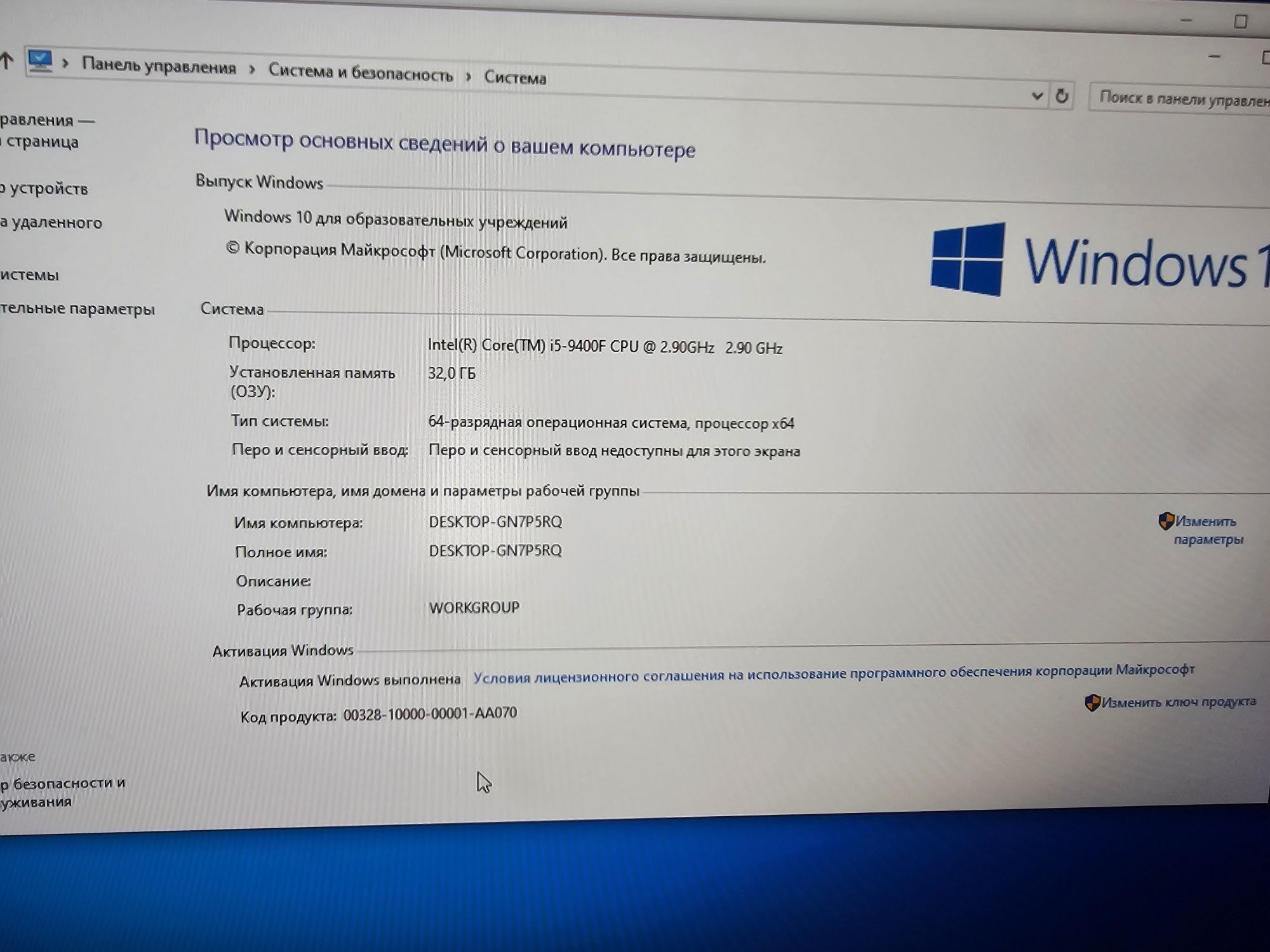Click the refresh icon in address bar
This screenshot has width=1270, height=952.
click(1062, 96)
